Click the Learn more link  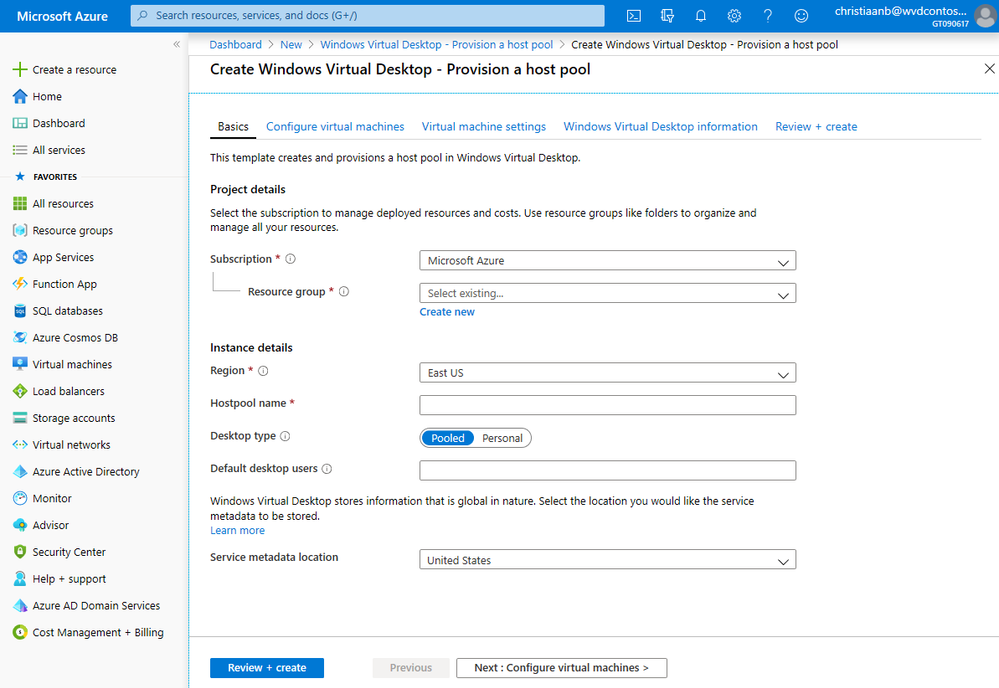tap(237, 530)
